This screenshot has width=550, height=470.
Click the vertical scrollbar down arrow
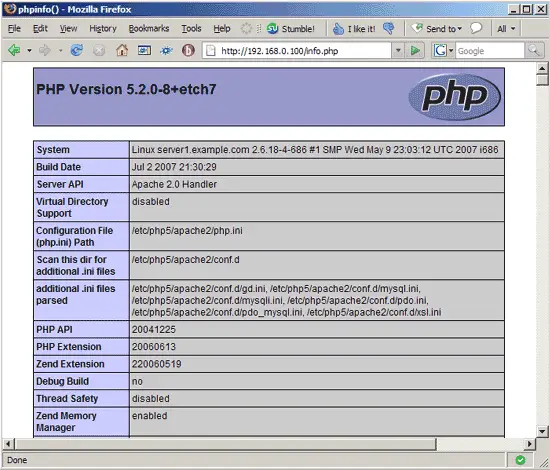coord(542,431)
